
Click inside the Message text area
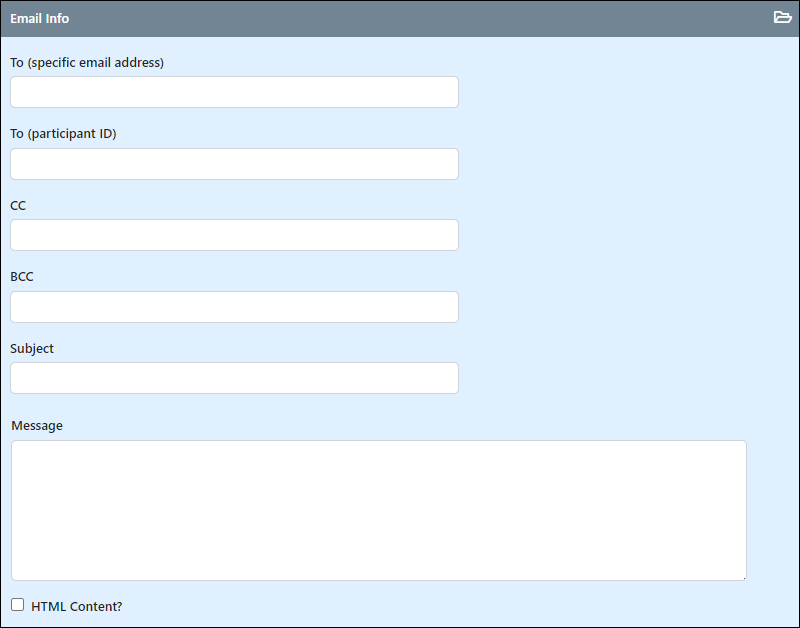point(379,510)
